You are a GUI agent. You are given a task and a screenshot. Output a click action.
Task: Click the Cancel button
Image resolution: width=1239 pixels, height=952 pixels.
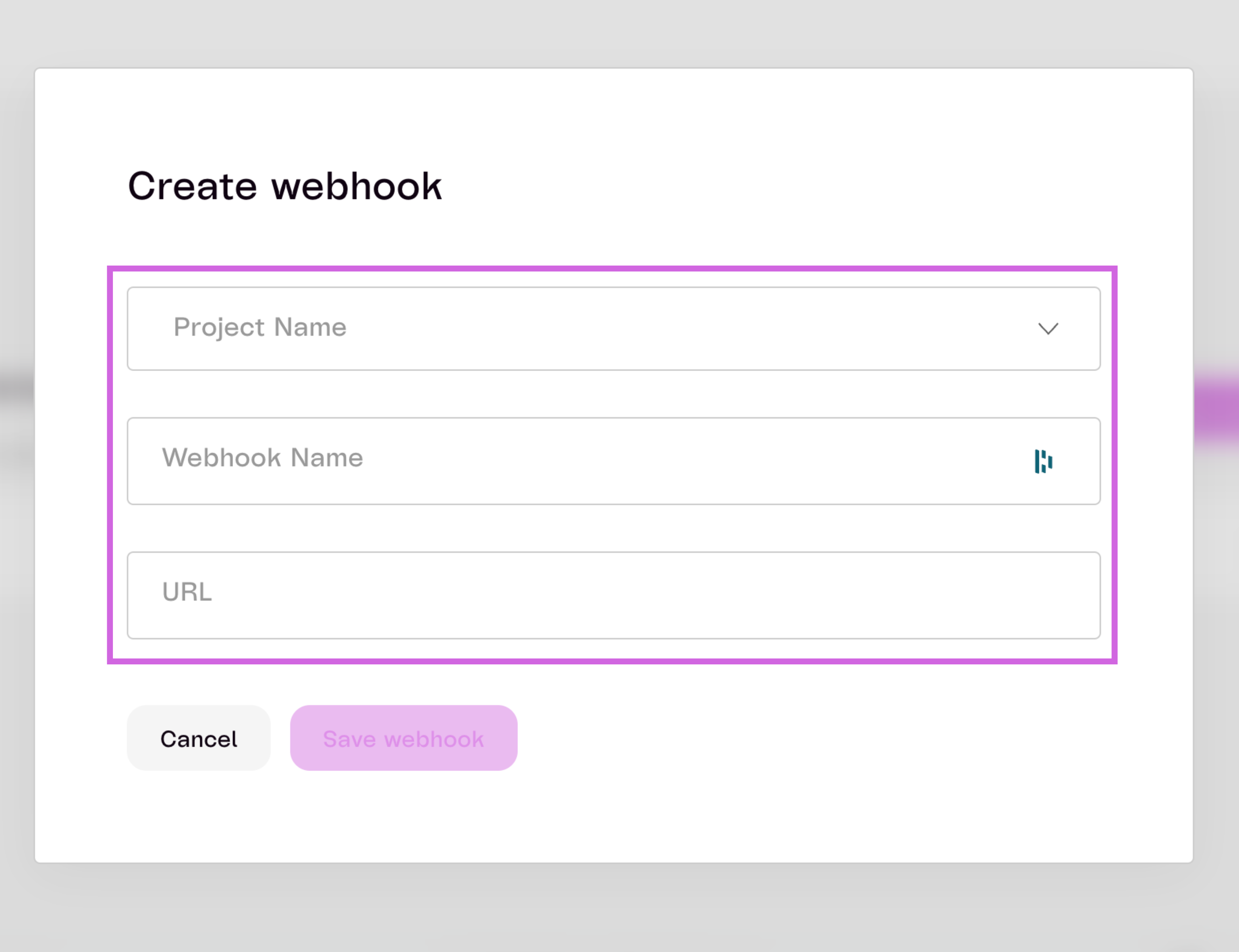pos(199,738)
